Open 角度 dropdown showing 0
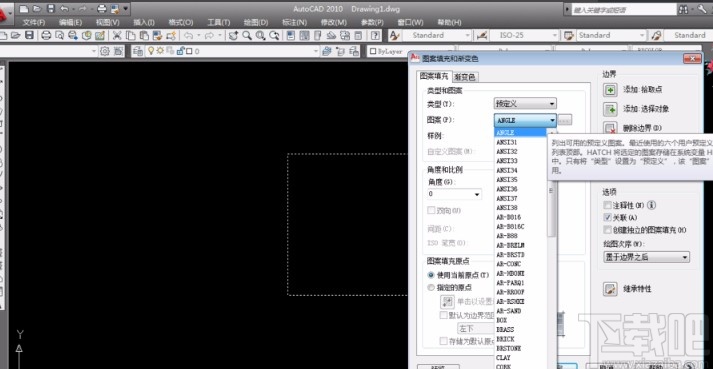Viewport: 713px width, 369px height. [454, 194]
